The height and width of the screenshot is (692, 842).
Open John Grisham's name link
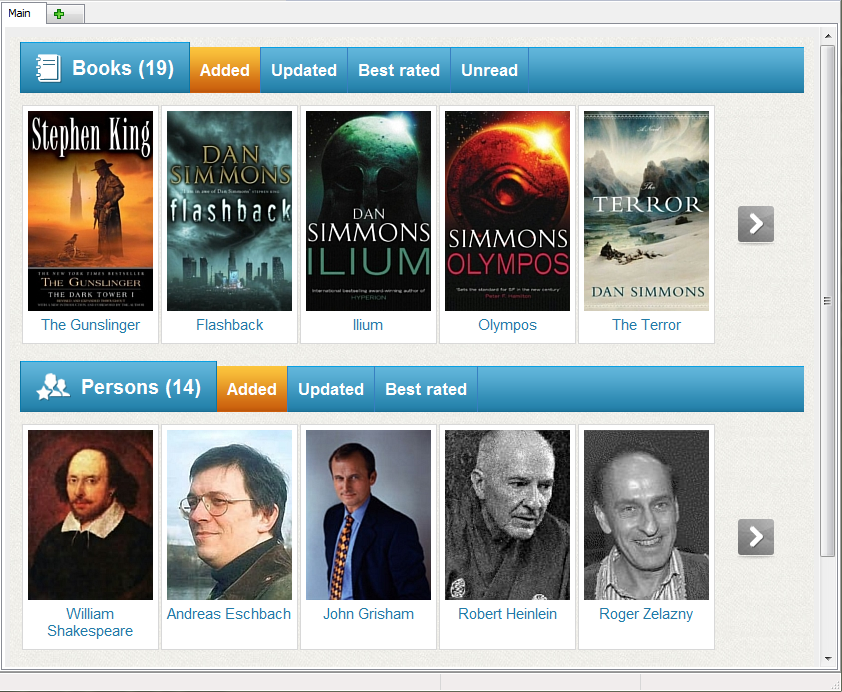click(368, 614)
